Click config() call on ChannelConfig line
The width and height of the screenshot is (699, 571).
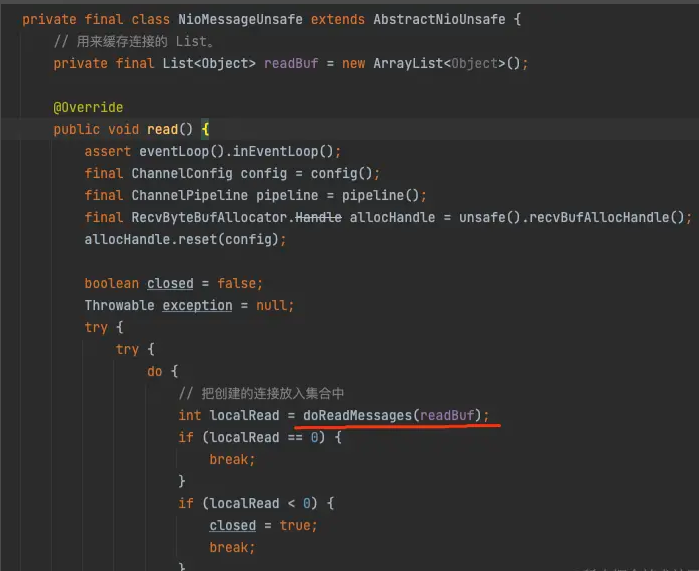click(342, 173)
